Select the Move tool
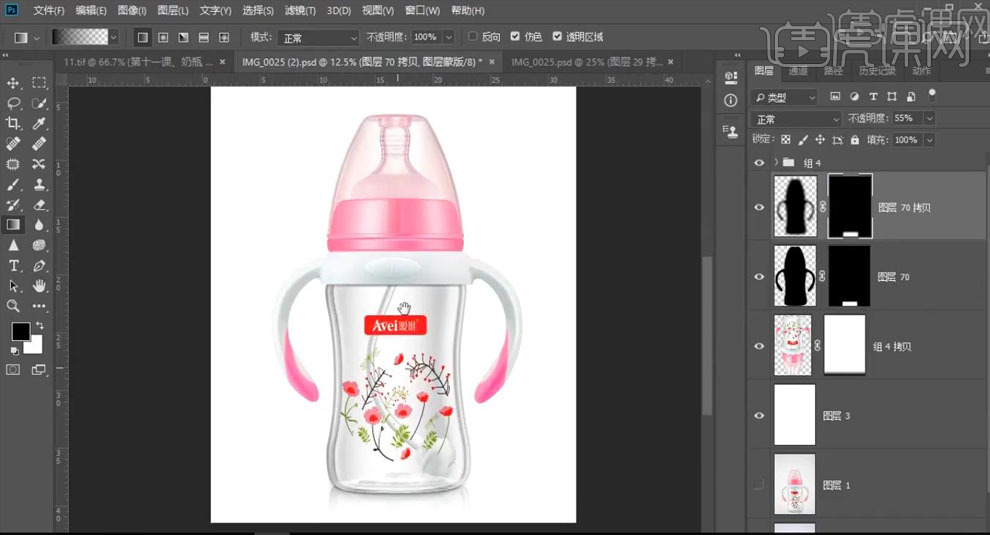Image resolution: width=990 pixels, height=535 pixels. [14, 83]
